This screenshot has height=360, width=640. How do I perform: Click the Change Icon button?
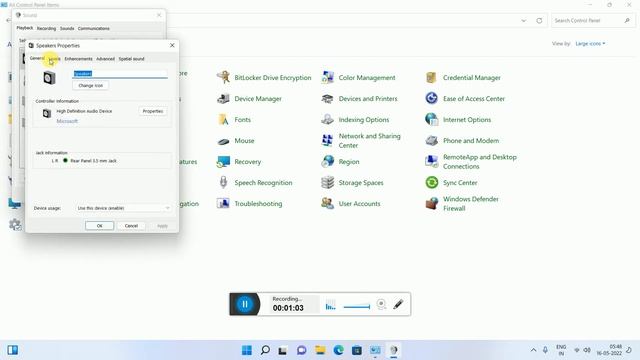pos(91,86)
